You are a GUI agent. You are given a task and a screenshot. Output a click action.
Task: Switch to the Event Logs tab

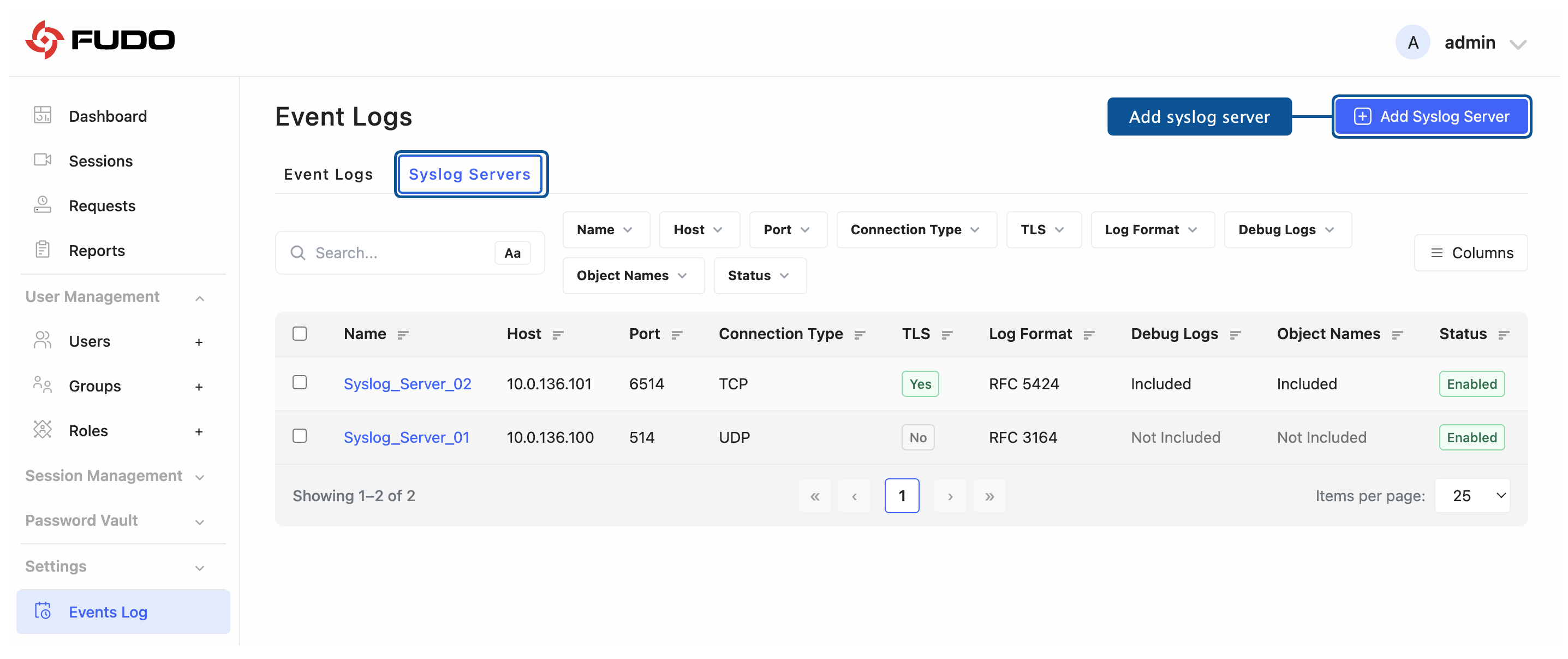[328, 174]
